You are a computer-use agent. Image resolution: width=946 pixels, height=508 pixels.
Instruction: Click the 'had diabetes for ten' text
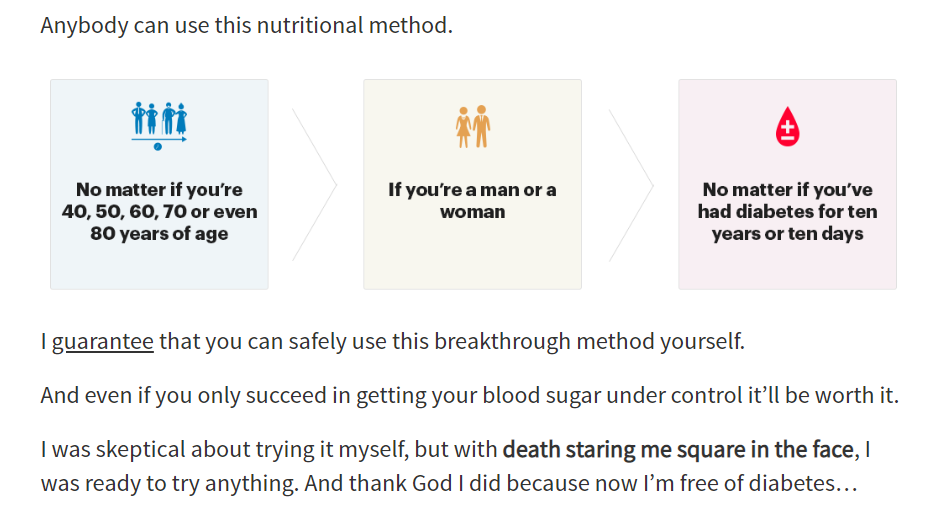coord(787,212)
